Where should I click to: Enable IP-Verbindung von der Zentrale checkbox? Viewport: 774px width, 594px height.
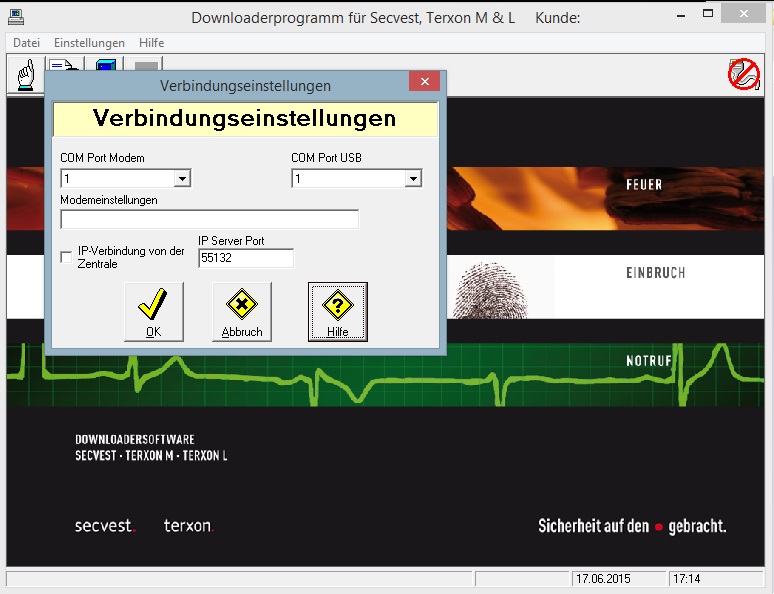click(x=67, y=258)
